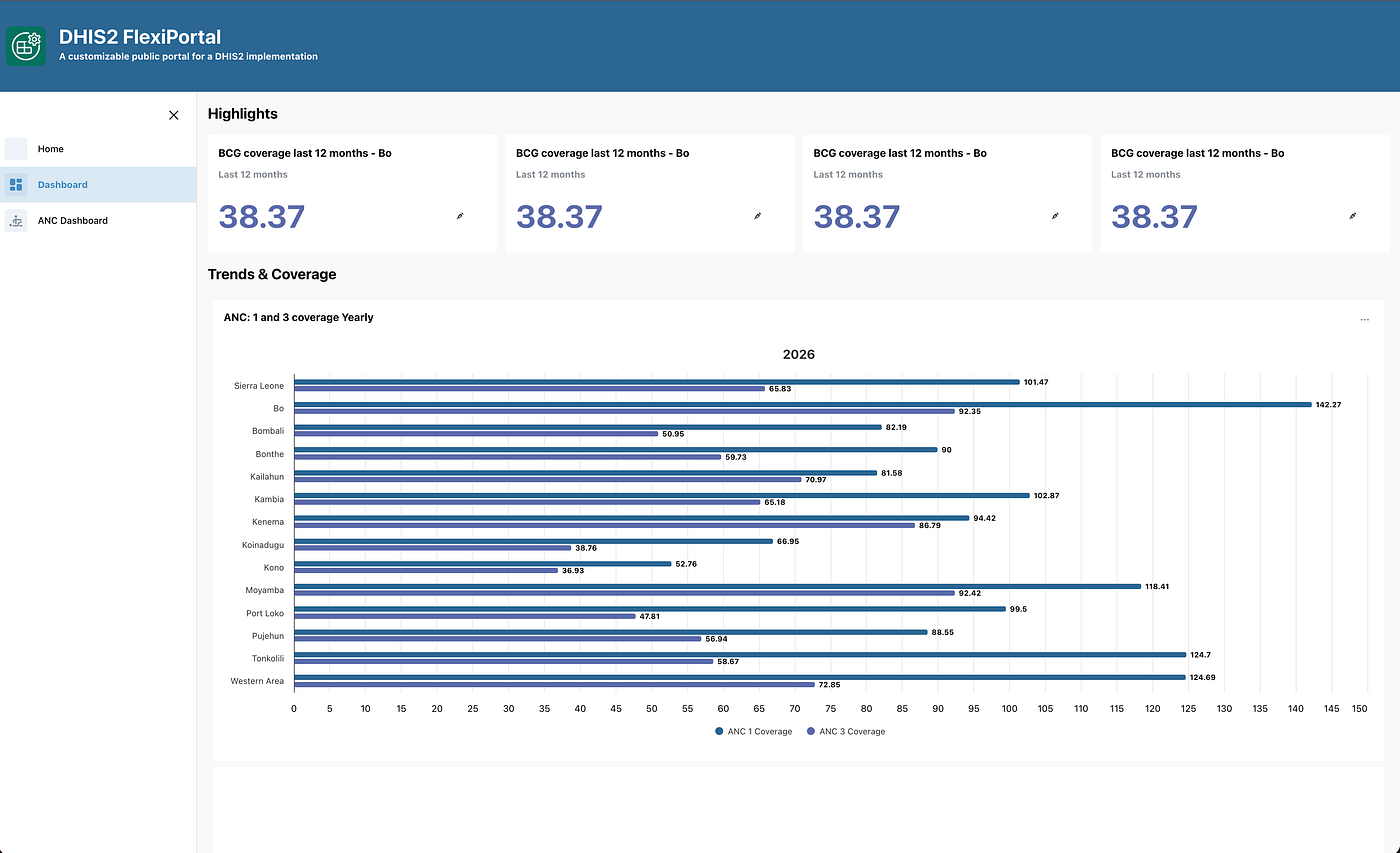Click the Dashboard grid icon in the sidebar
The height and width of the screenshot is (853, 1400).
16,185
